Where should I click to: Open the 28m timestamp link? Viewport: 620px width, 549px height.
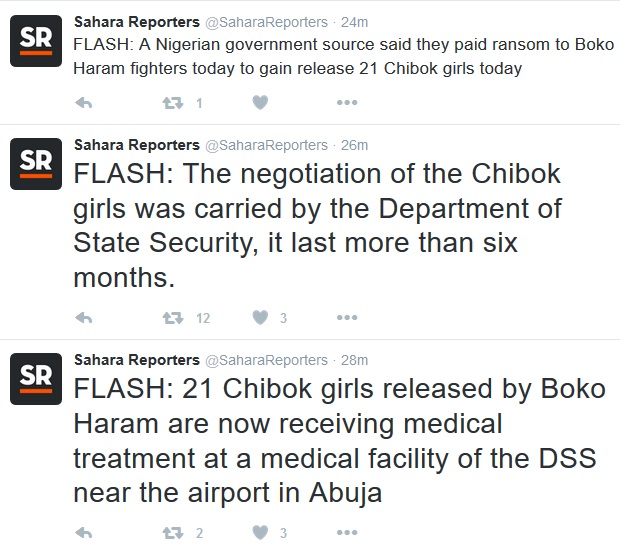(x=355, y=359)
